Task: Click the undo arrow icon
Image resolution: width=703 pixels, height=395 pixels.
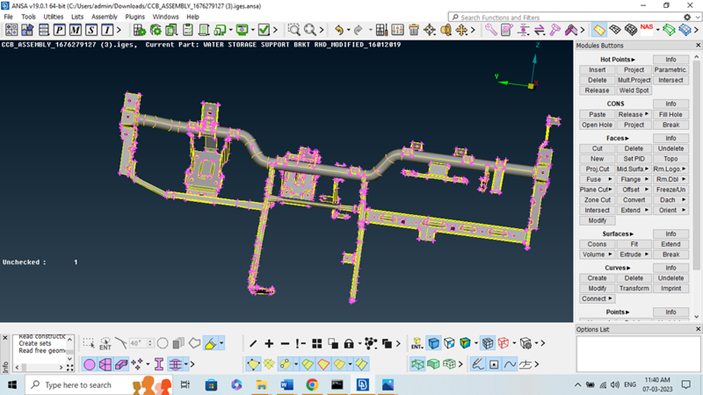Action: tap(339, 30)
